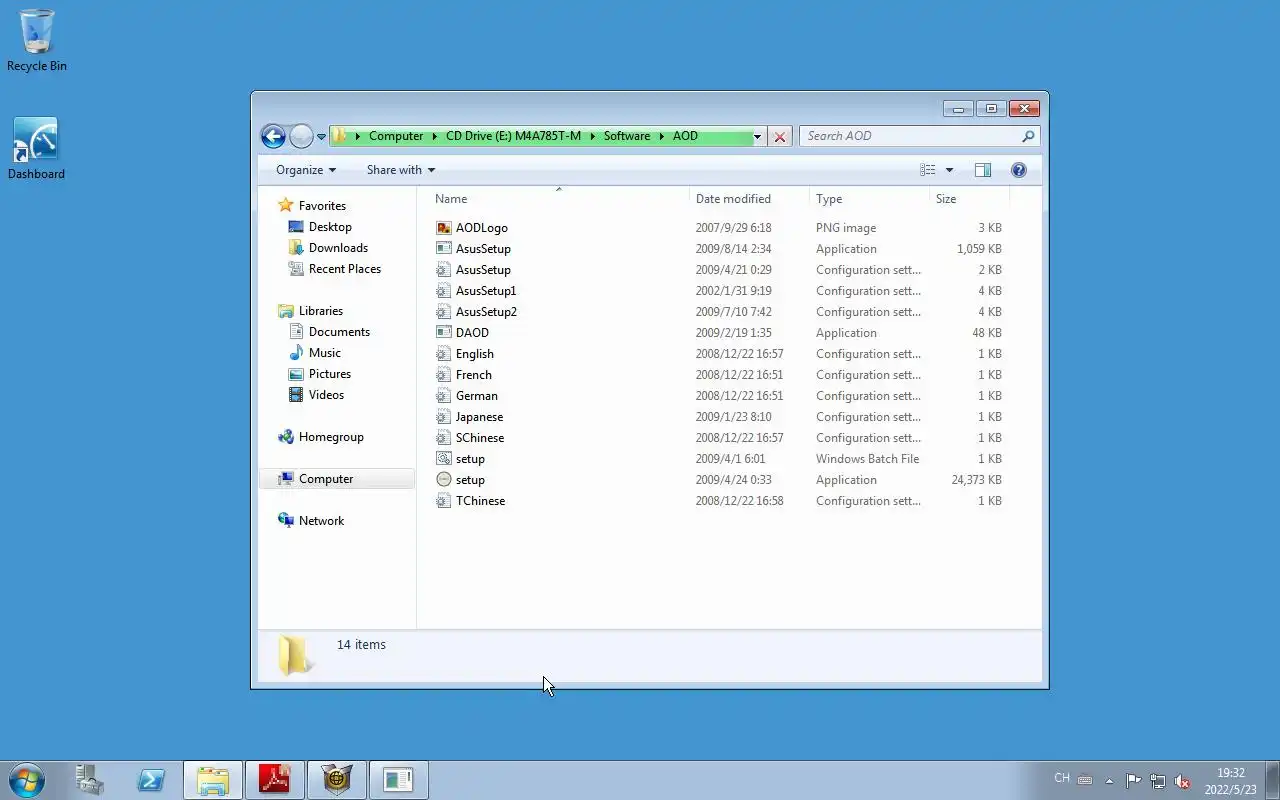The width and height of the screenshot is (1280, 800).
Task: Expand breadcrumb arrow after Software segment
Action: tap(662, 136)
